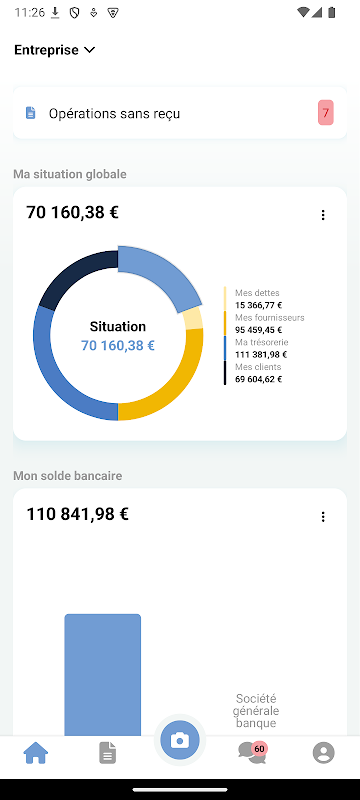Open three-dot menu on solde bancaire card
Viewport: 360px width, 800px height.
pos(323,517)
